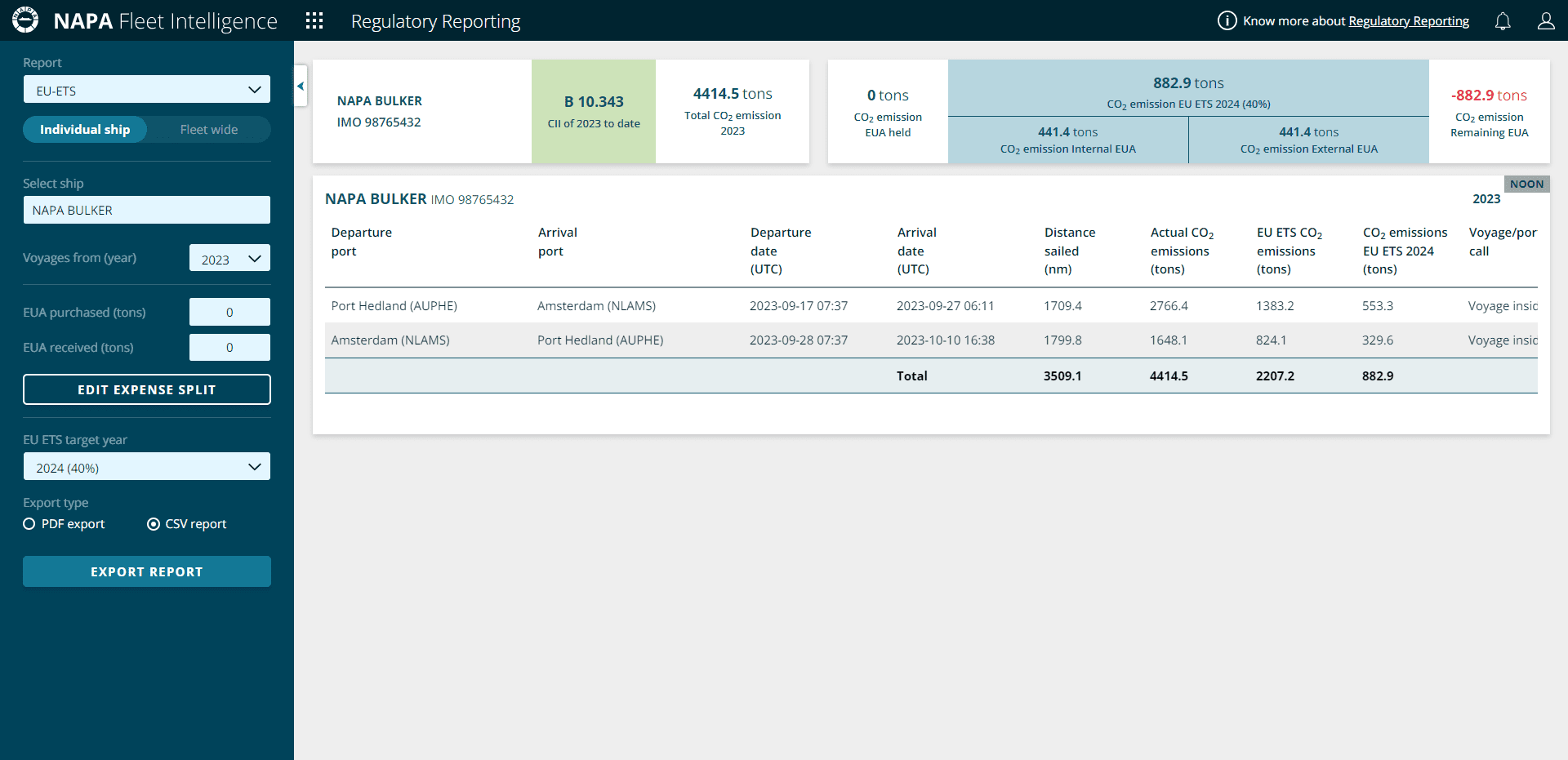Click the 441.4 tons External EUA value
Screen dimensions: 1568x760
[x=1308, y=132]
